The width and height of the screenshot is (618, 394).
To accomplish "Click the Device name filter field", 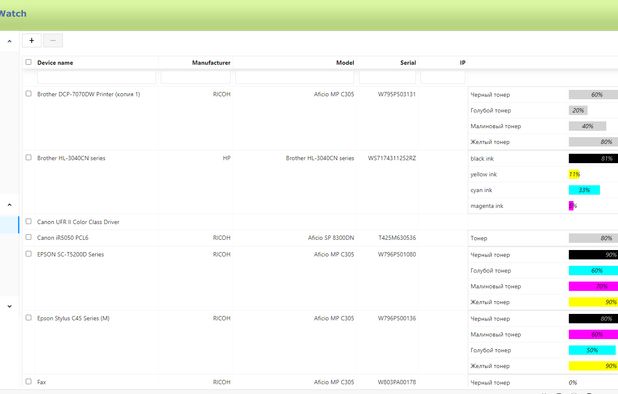I will pos(97,78).
